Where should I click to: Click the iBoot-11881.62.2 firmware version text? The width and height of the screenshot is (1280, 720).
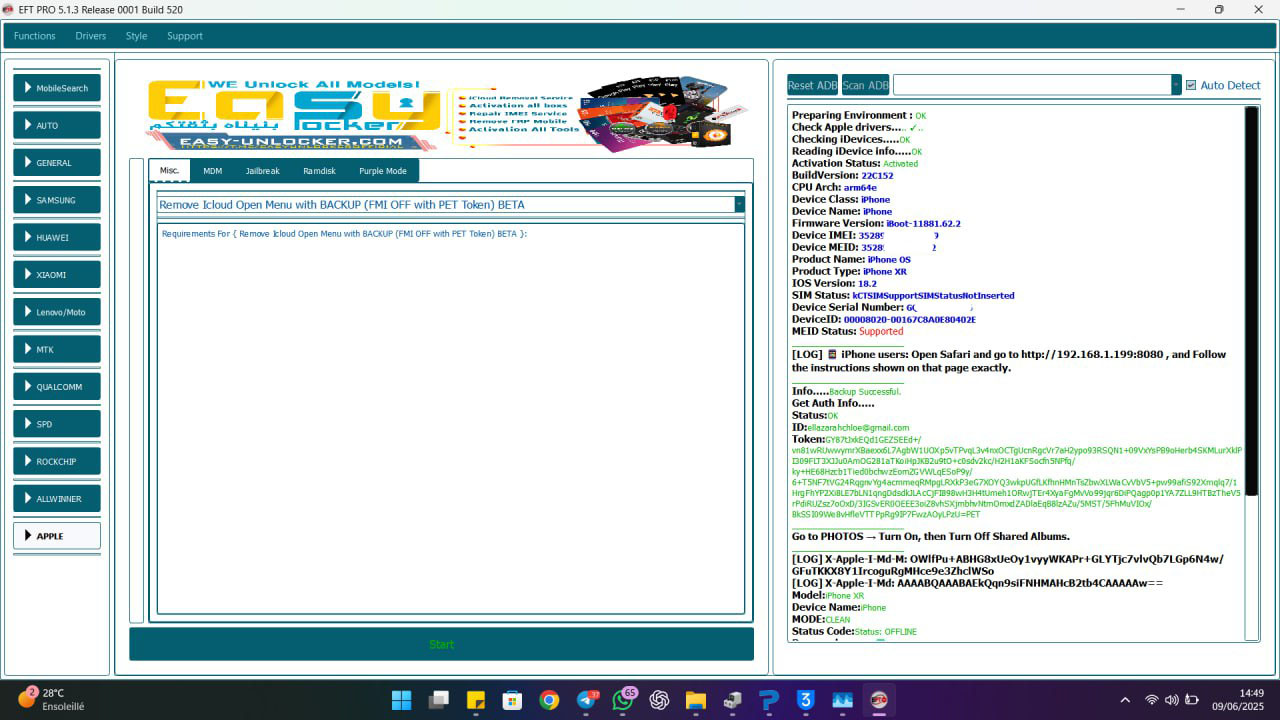coord(923,224)
